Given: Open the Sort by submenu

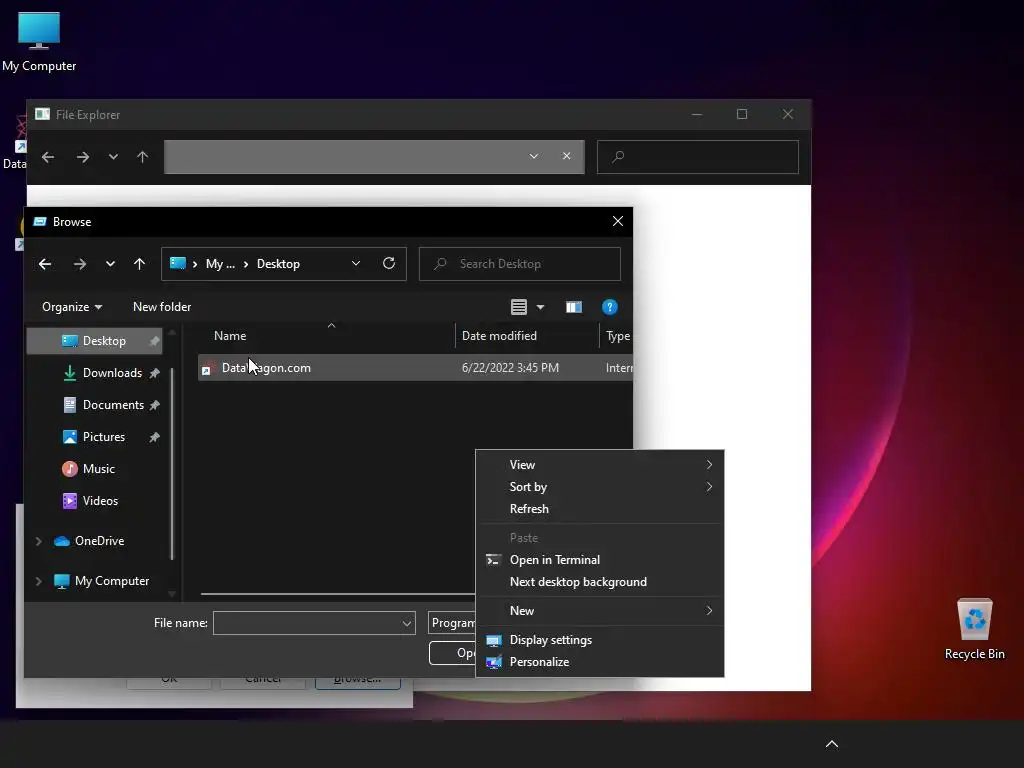Looking at the screenshot, I should 600,487.
